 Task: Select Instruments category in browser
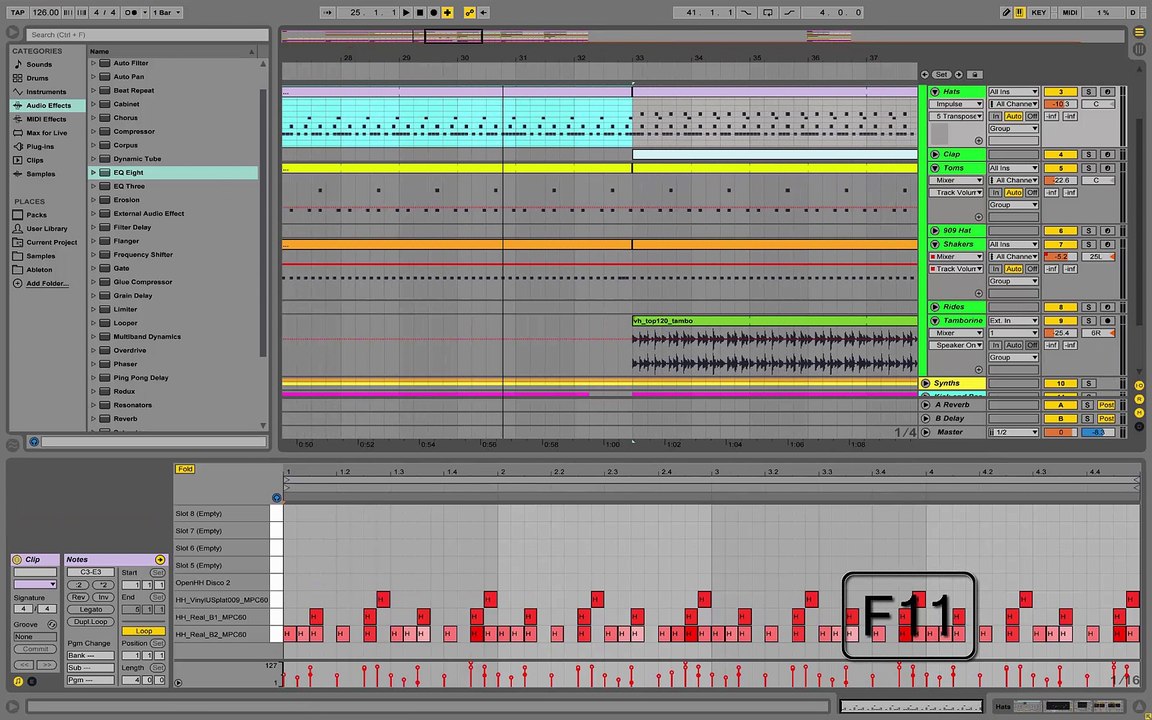point(46,92)
